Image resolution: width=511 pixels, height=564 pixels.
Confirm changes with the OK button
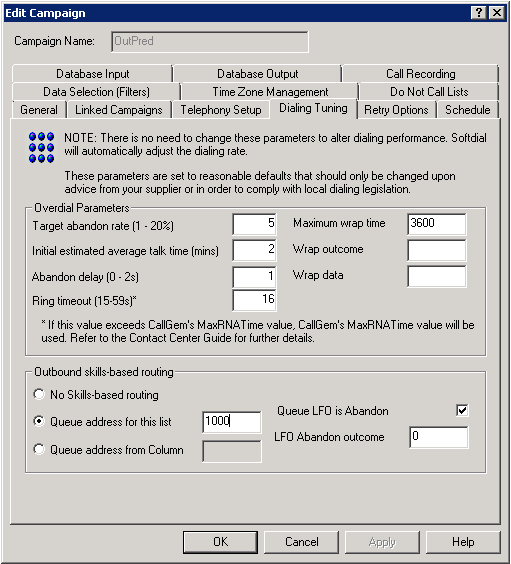(x=220, y=542)
